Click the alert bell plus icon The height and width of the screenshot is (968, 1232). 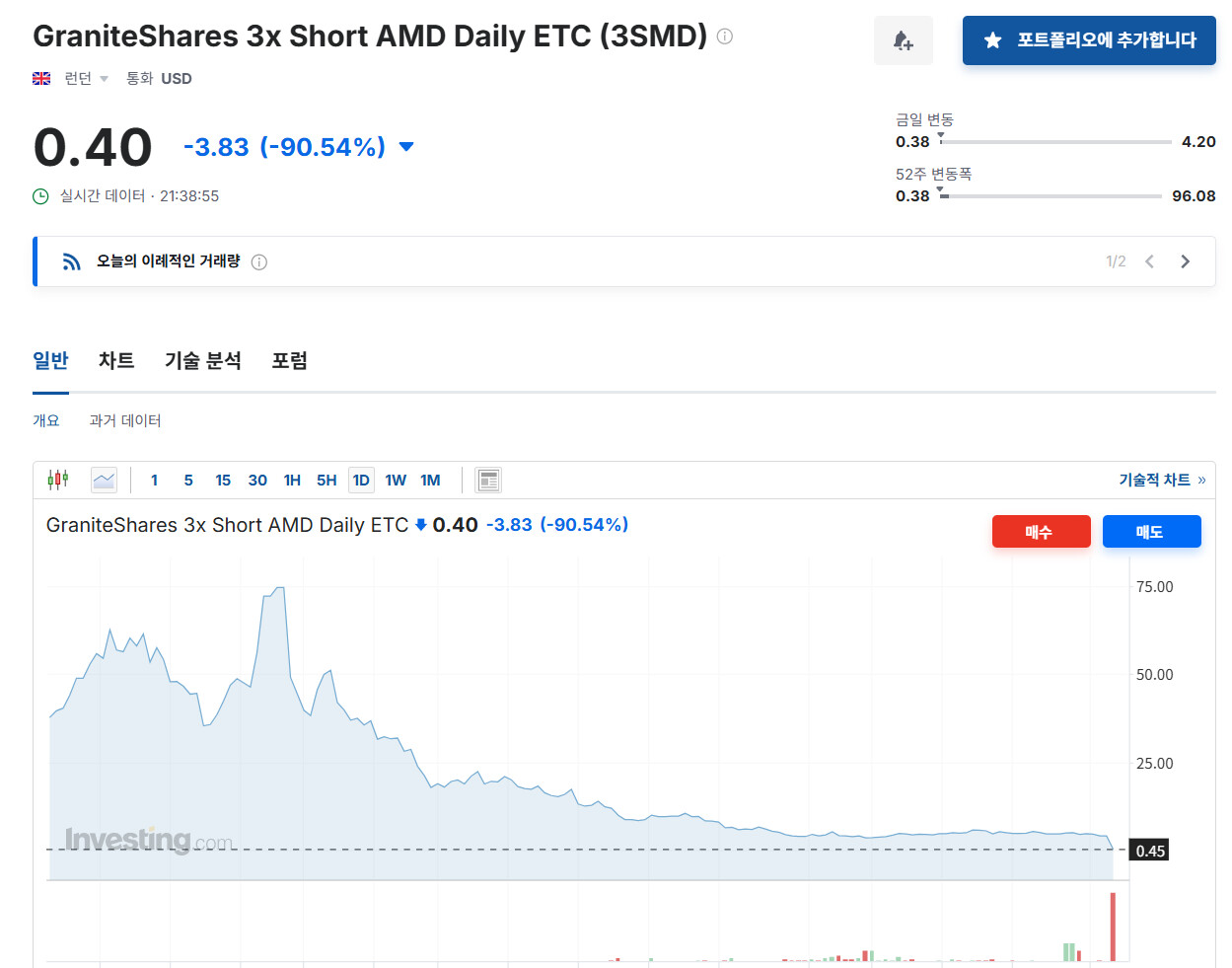tap(903, 40)
